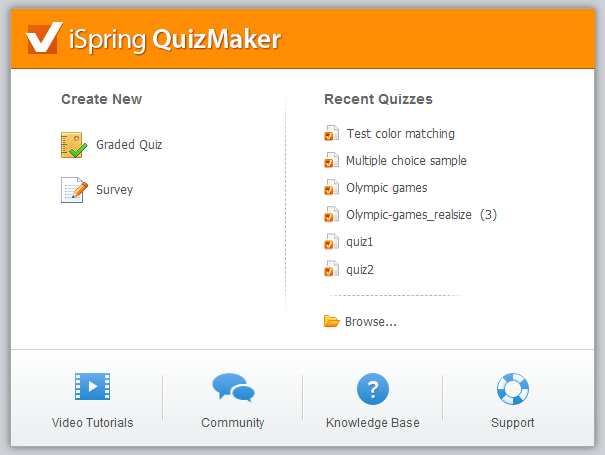
Task: Create a new Survey
Action: tap(114, 190)
